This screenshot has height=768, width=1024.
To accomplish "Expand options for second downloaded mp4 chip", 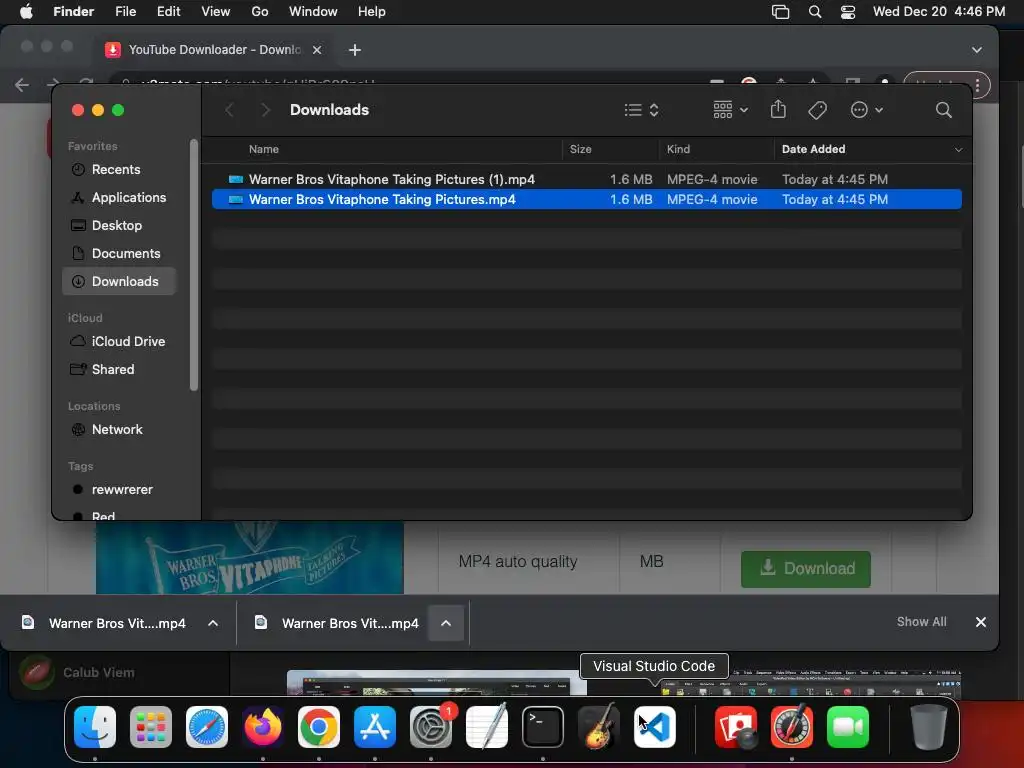I will pos(446,624).
